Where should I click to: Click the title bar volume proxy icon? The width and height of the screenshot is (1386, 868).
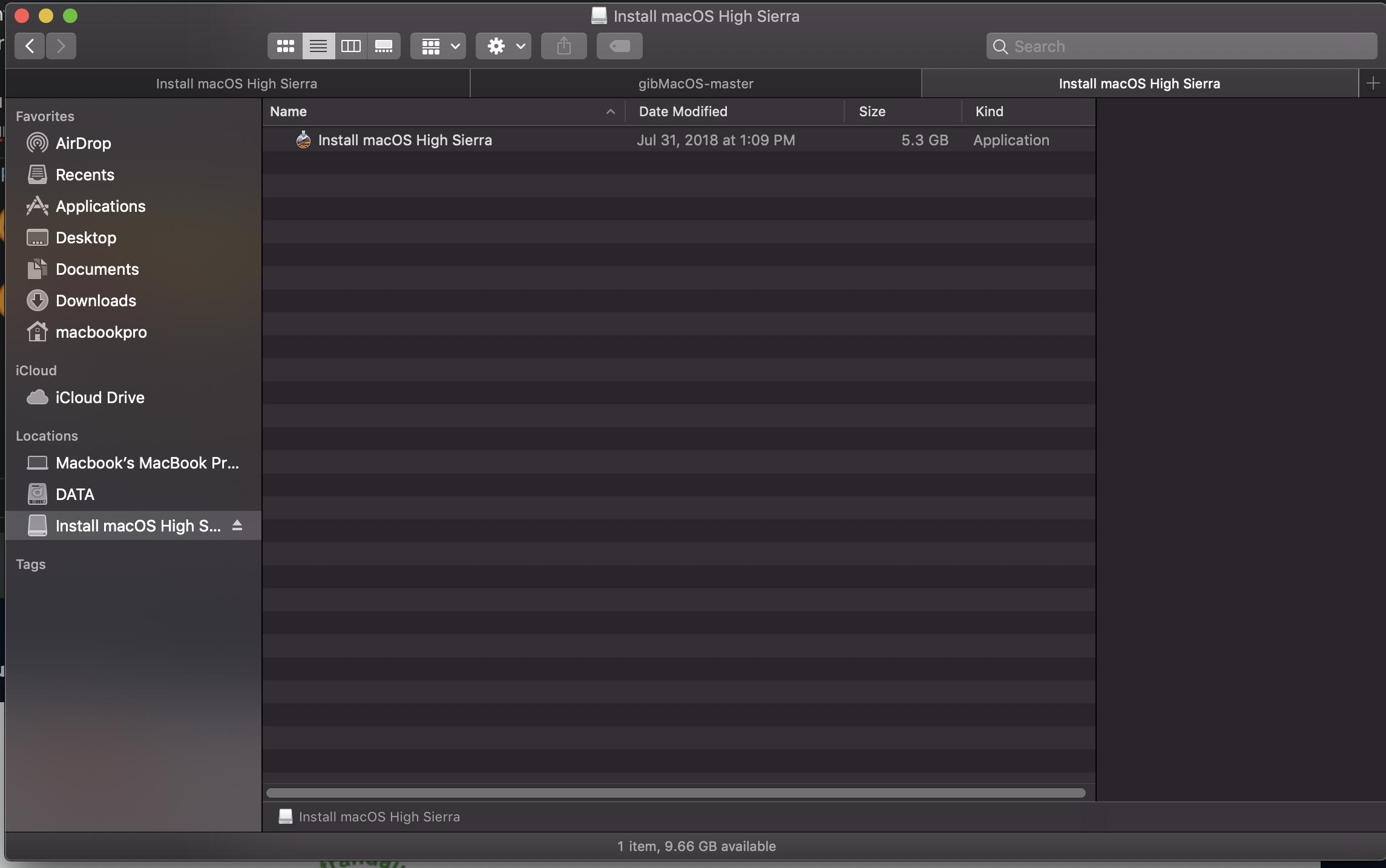(599, 16)
